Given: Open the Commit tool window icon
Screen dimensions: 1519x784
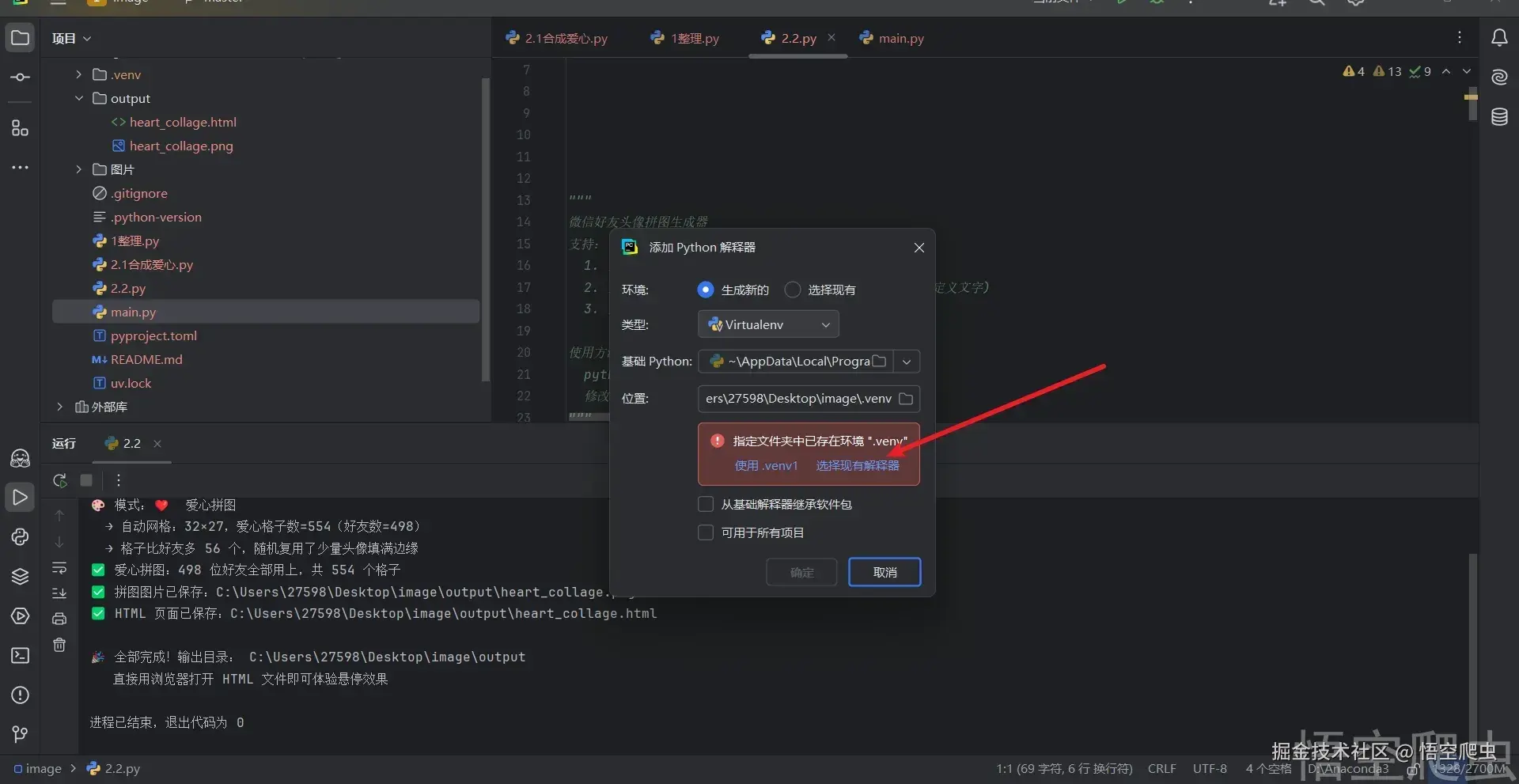Looking at the screenshot, I should click(x=20, y=78).
